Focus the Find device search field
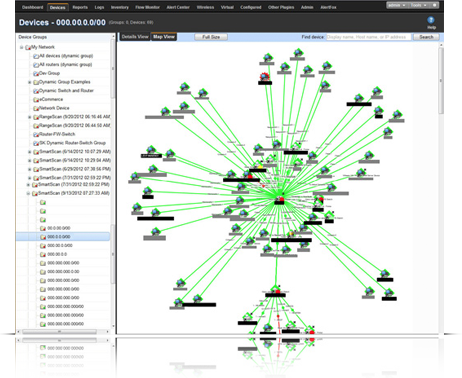The image size is (462, 378). point(369,37)
